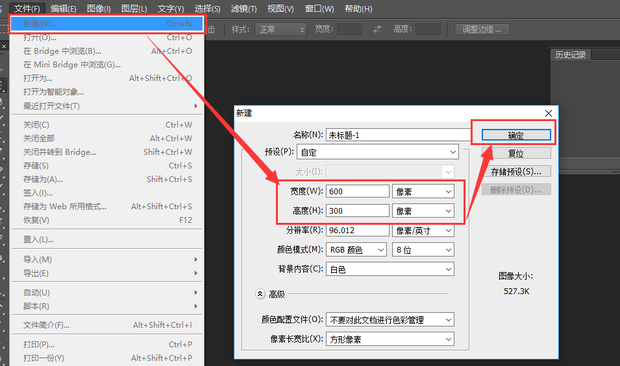Open the 颜色配置文件(O) dropdown
This screenshot has height=366, width=620.
[390, 320]
